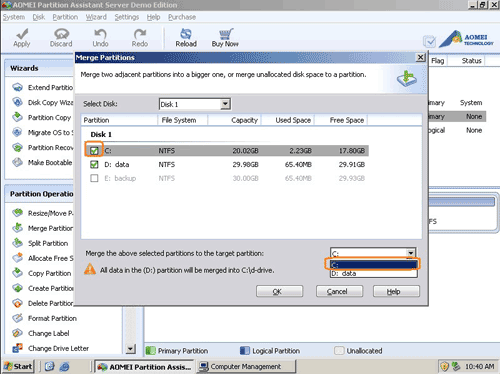This screenshot has height=374, width=500.
Task: Click the Internet Explorer quick launch icon
Action: (64, 367)
